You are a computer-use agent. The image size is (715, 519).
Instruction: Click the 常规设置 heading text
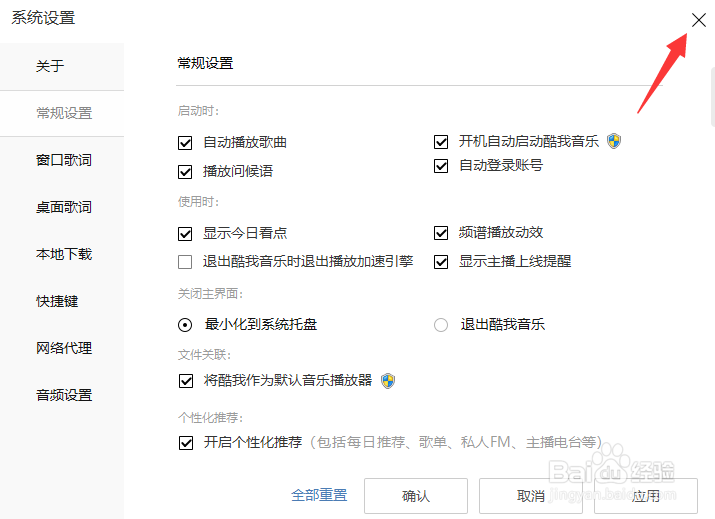(205, 63)
